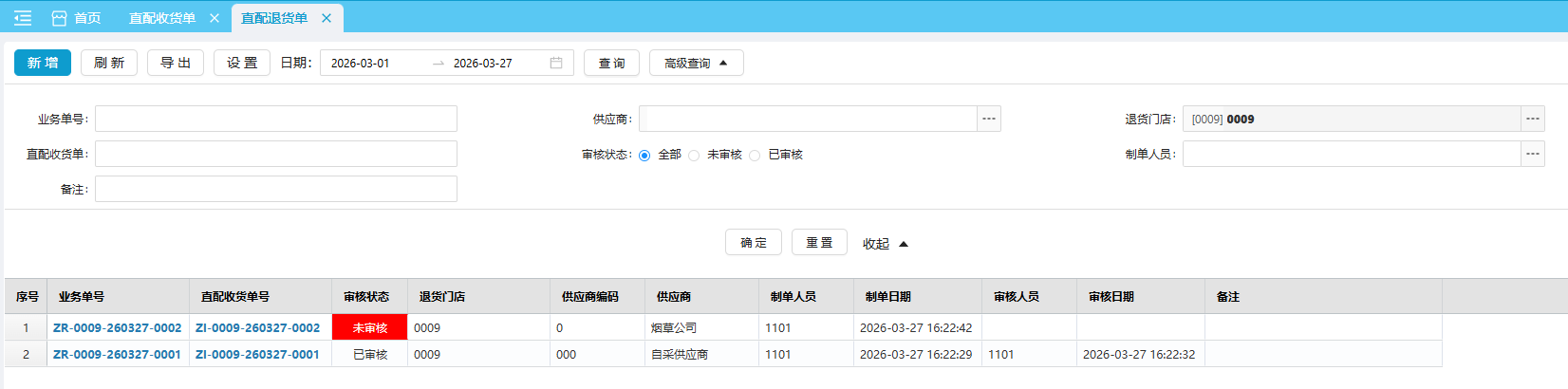
Task: Click the 业务单号 input field
Action: coord(275,119)
